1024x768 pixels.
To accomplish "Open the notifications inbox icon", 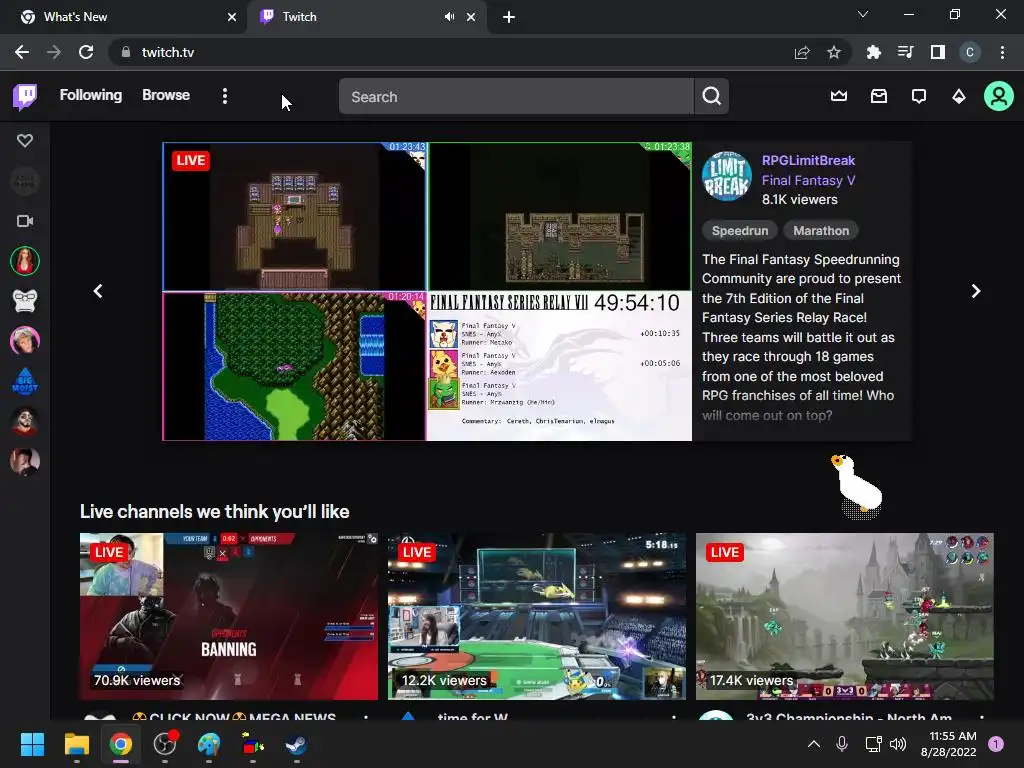I will (x=879, y=97).
